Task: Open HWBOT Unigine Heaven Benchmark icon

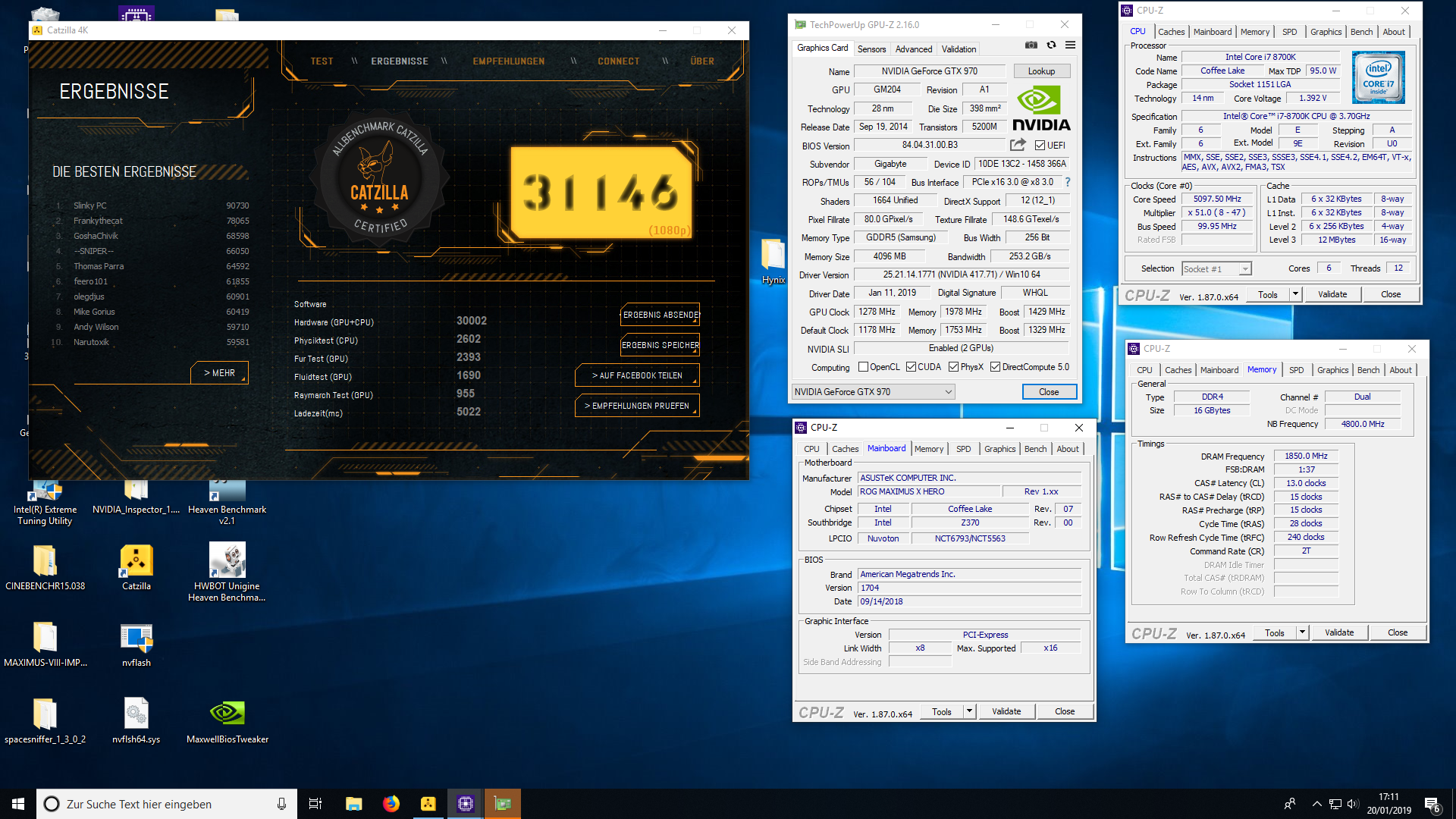Action: [x=227, y=573]
